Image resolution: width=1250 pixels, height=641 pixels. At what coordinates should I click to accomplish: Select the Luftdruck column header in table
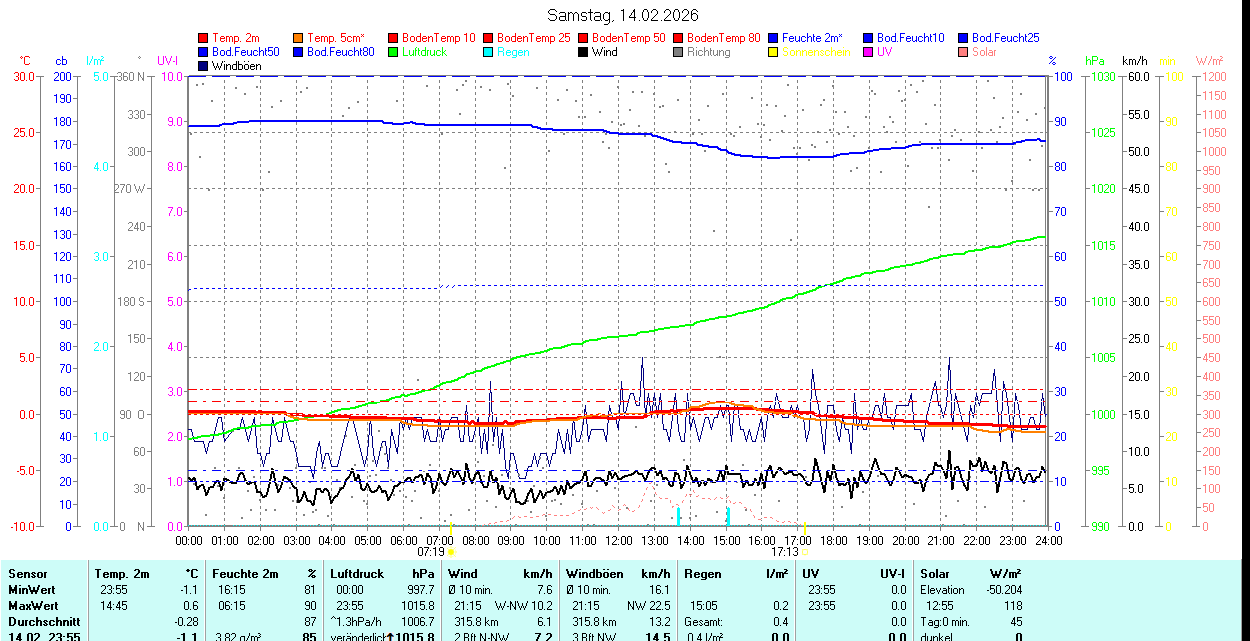coord(357,574)
